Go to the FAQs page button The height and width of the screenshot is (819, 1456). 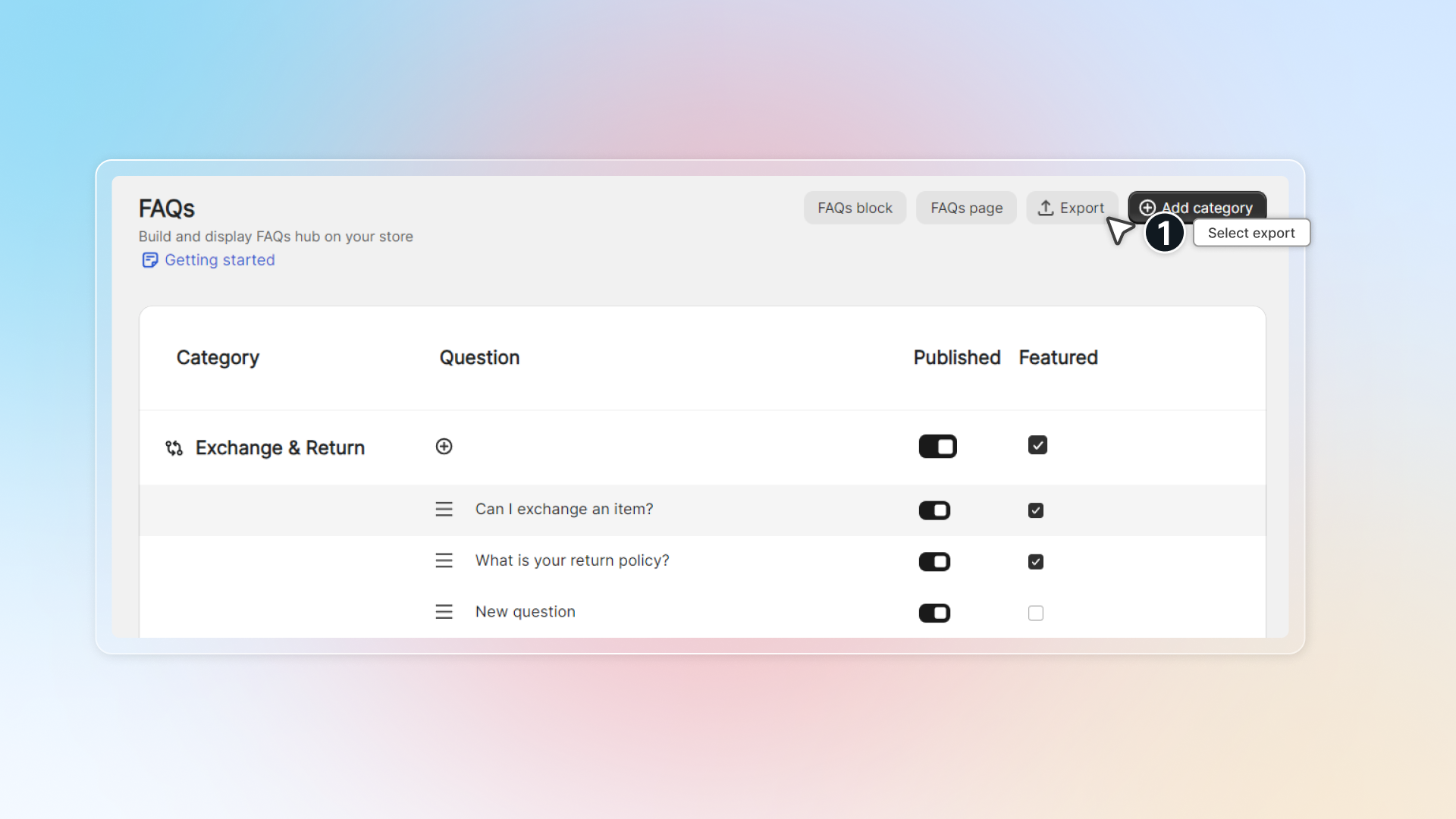click(966, 208)
